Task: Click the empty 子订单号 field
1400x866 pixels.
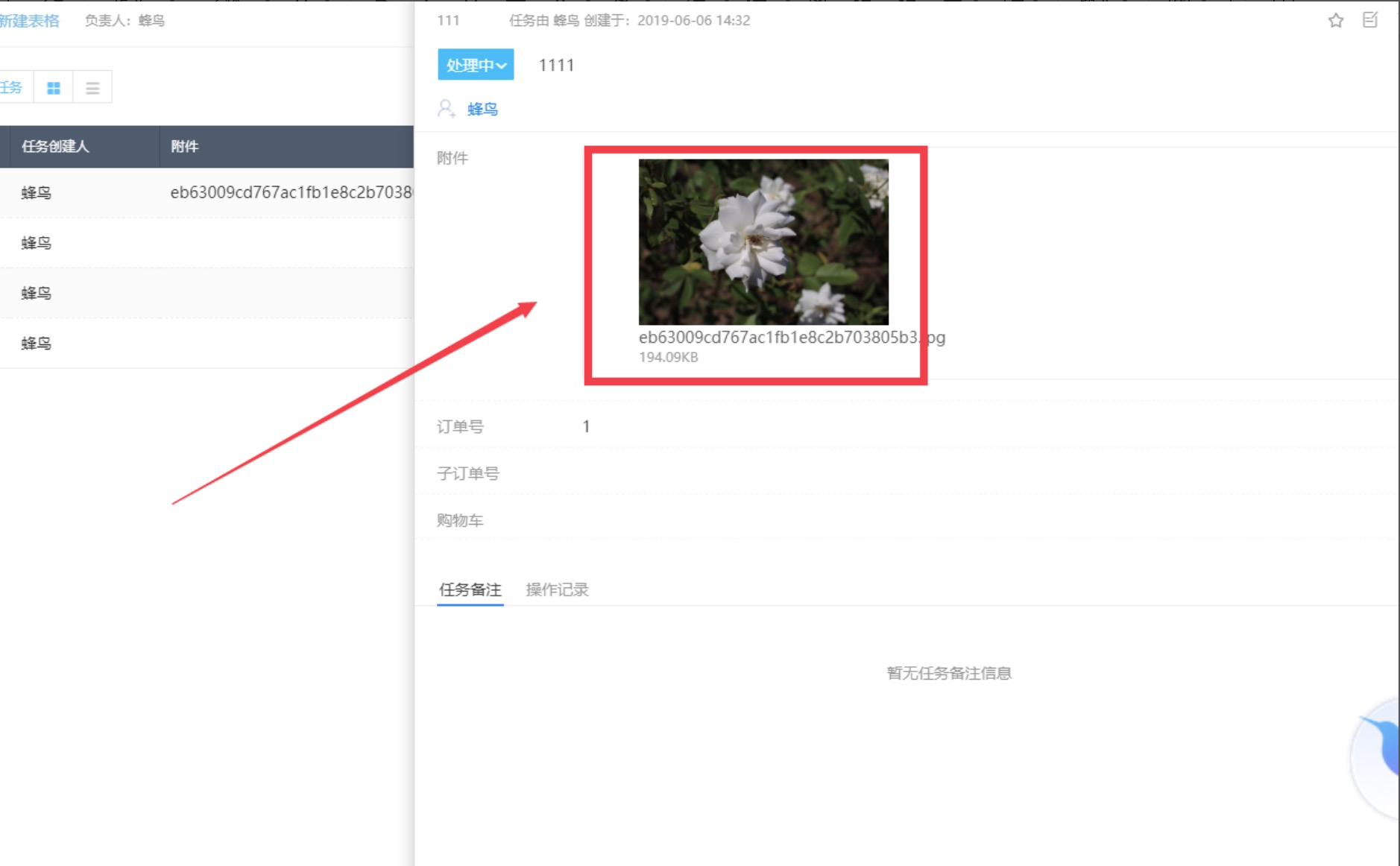Action: (745, 473)
